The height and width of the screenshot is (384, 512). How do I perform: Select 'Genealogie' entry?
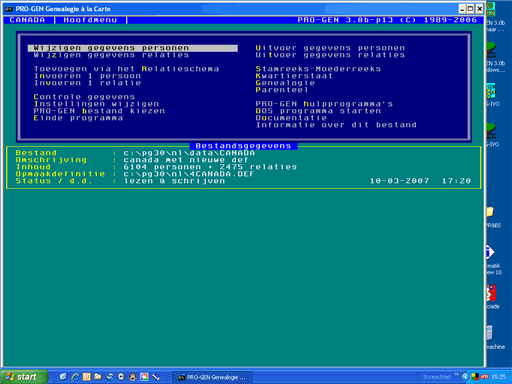click(285, 83)
